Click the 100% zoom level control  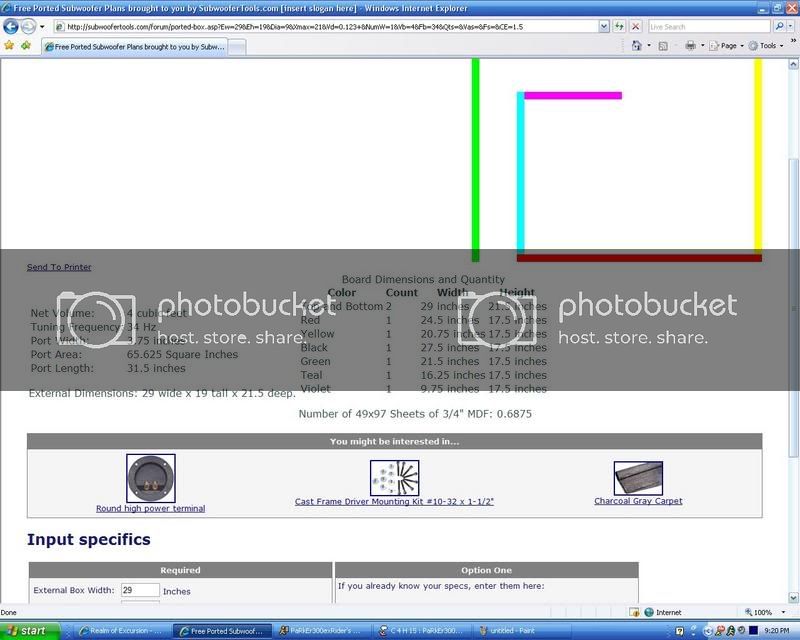(758, 612)
